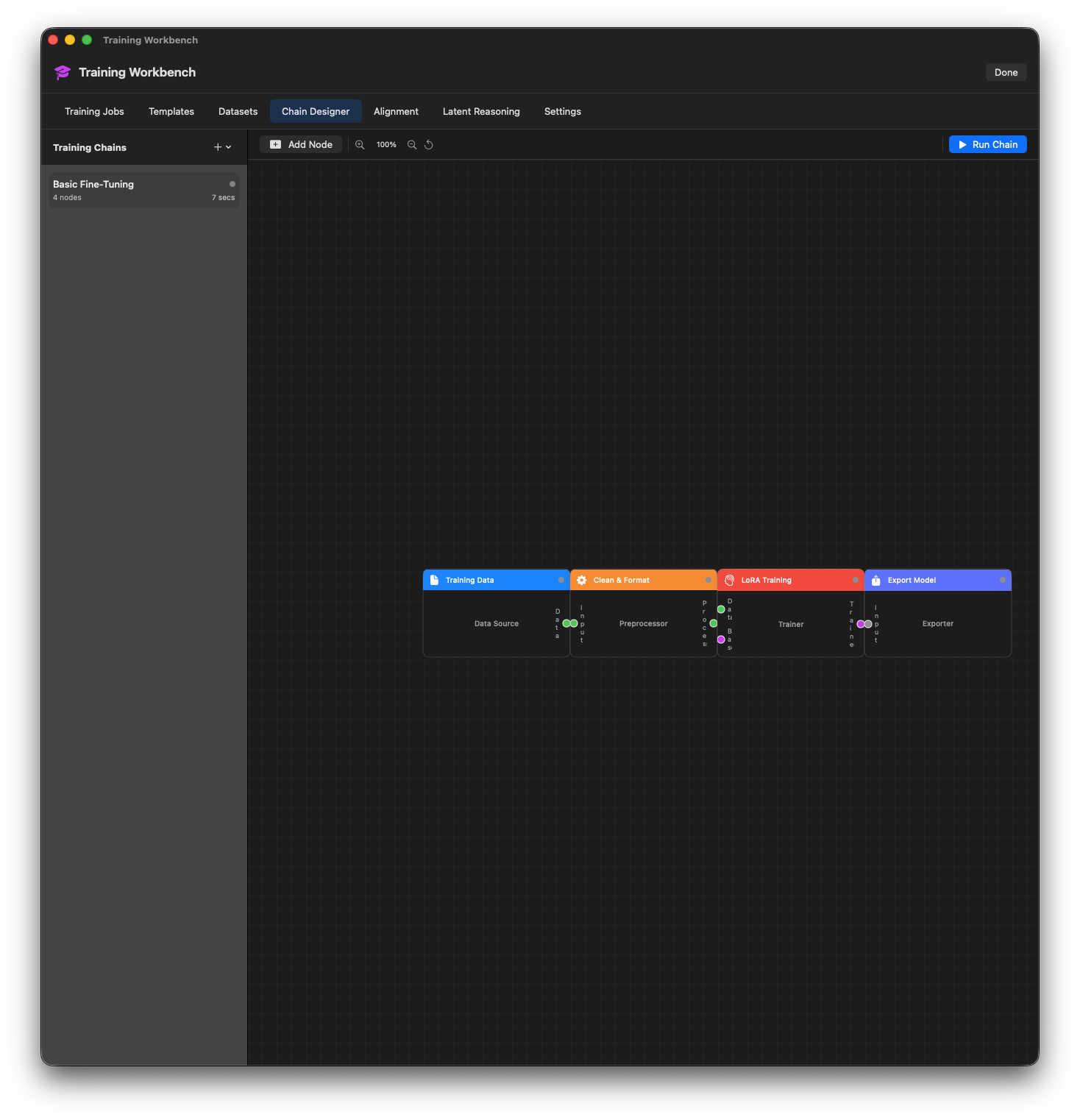Click the plus icon inside the Add Node button

click(x=275, y=144)
